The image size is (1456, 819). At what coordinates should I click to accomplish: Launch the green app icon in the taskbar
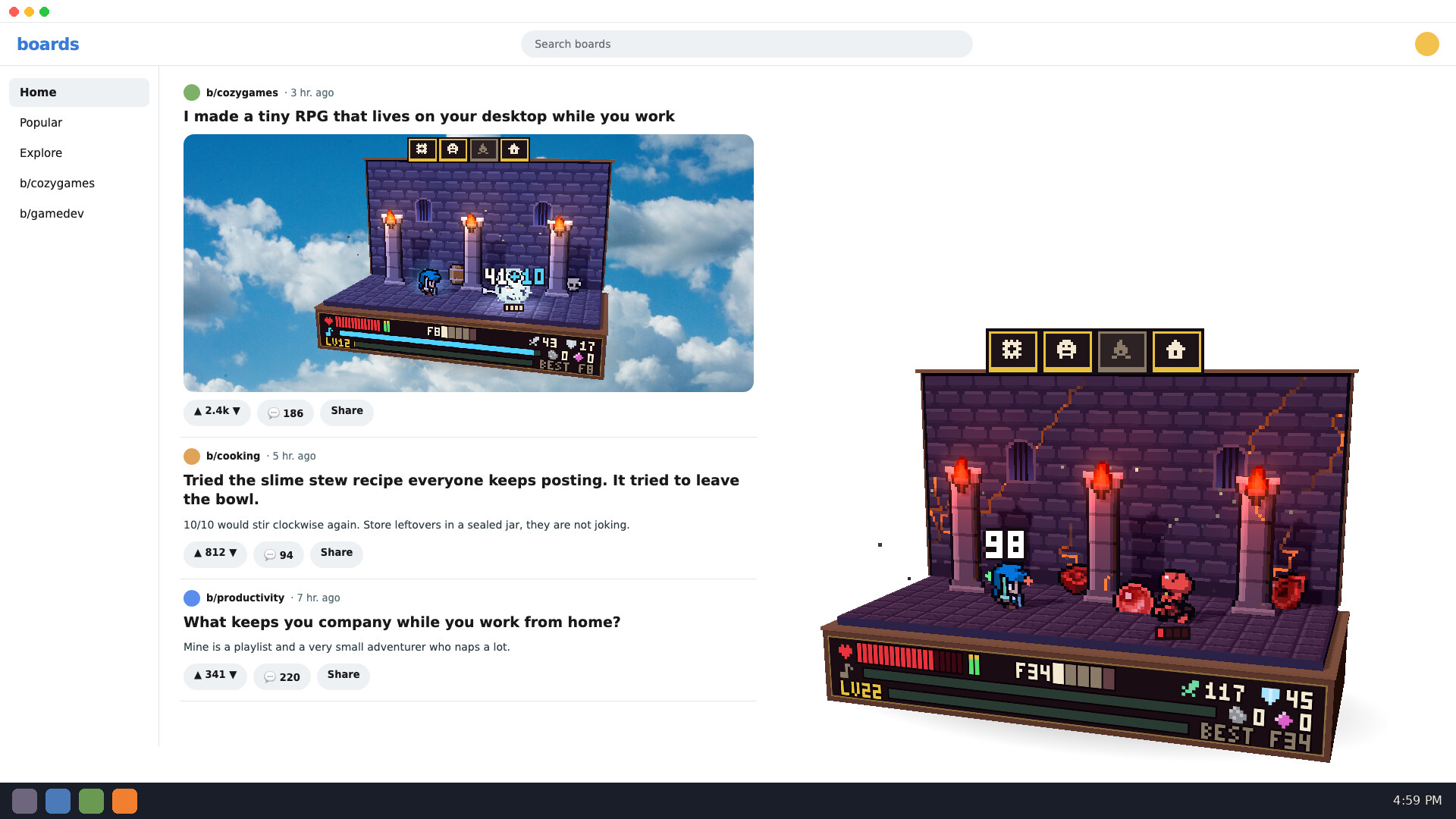tap(91, 801)
